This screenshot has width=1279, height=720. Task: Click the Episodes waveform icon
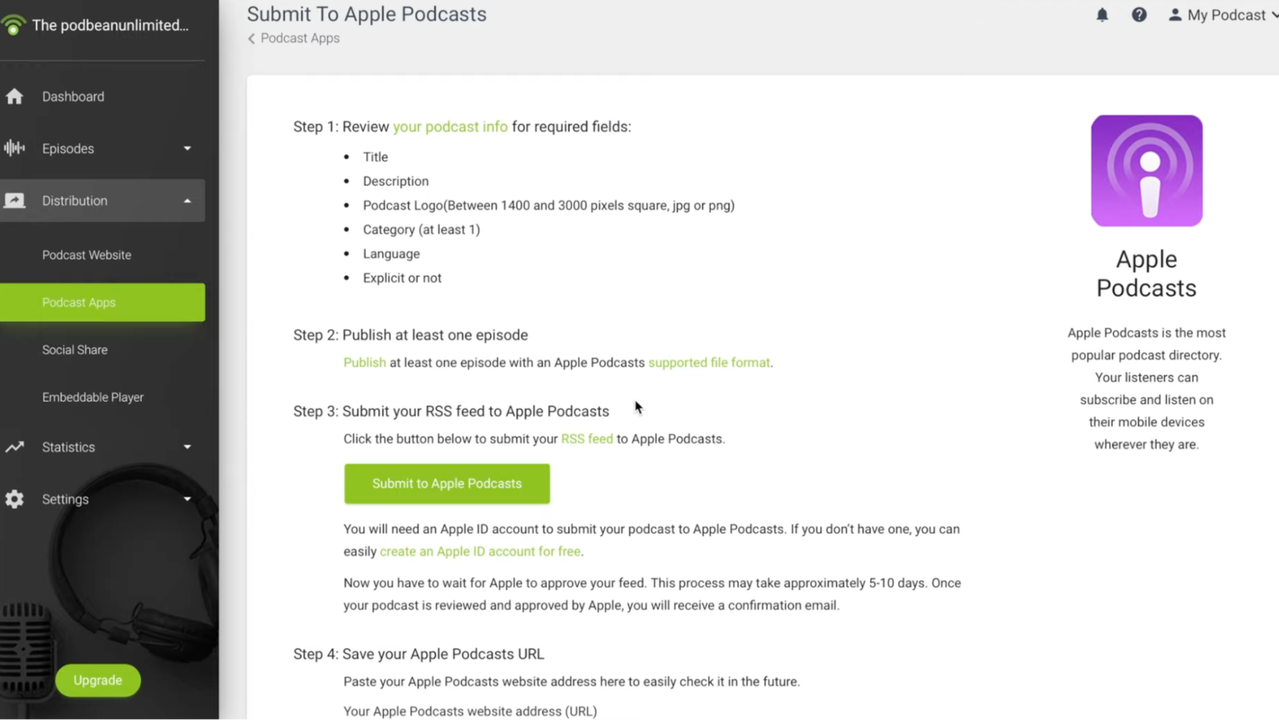click(x=14, y=149)
